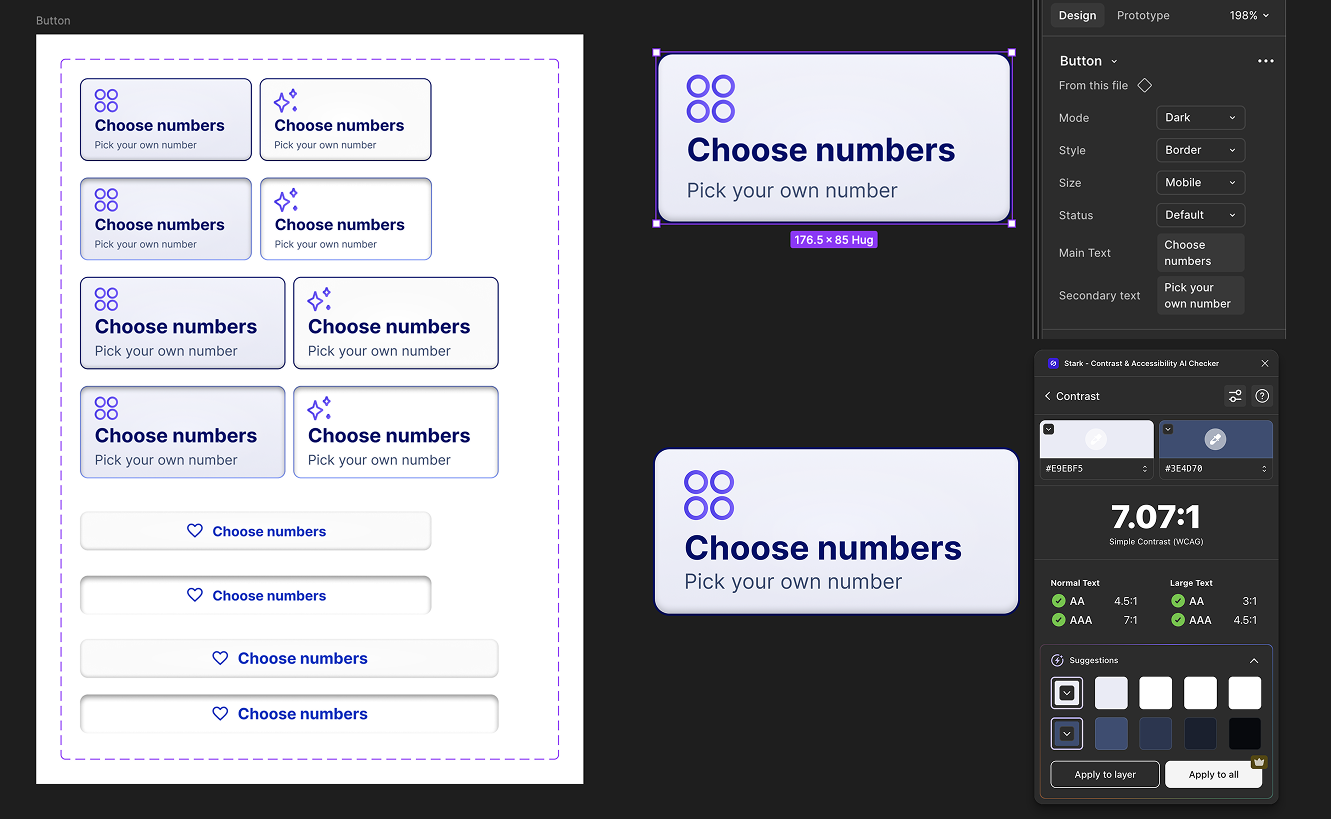Go to main component diamond icon
The width and height of the screenshot is (1331, 819).
[1145, 85]
